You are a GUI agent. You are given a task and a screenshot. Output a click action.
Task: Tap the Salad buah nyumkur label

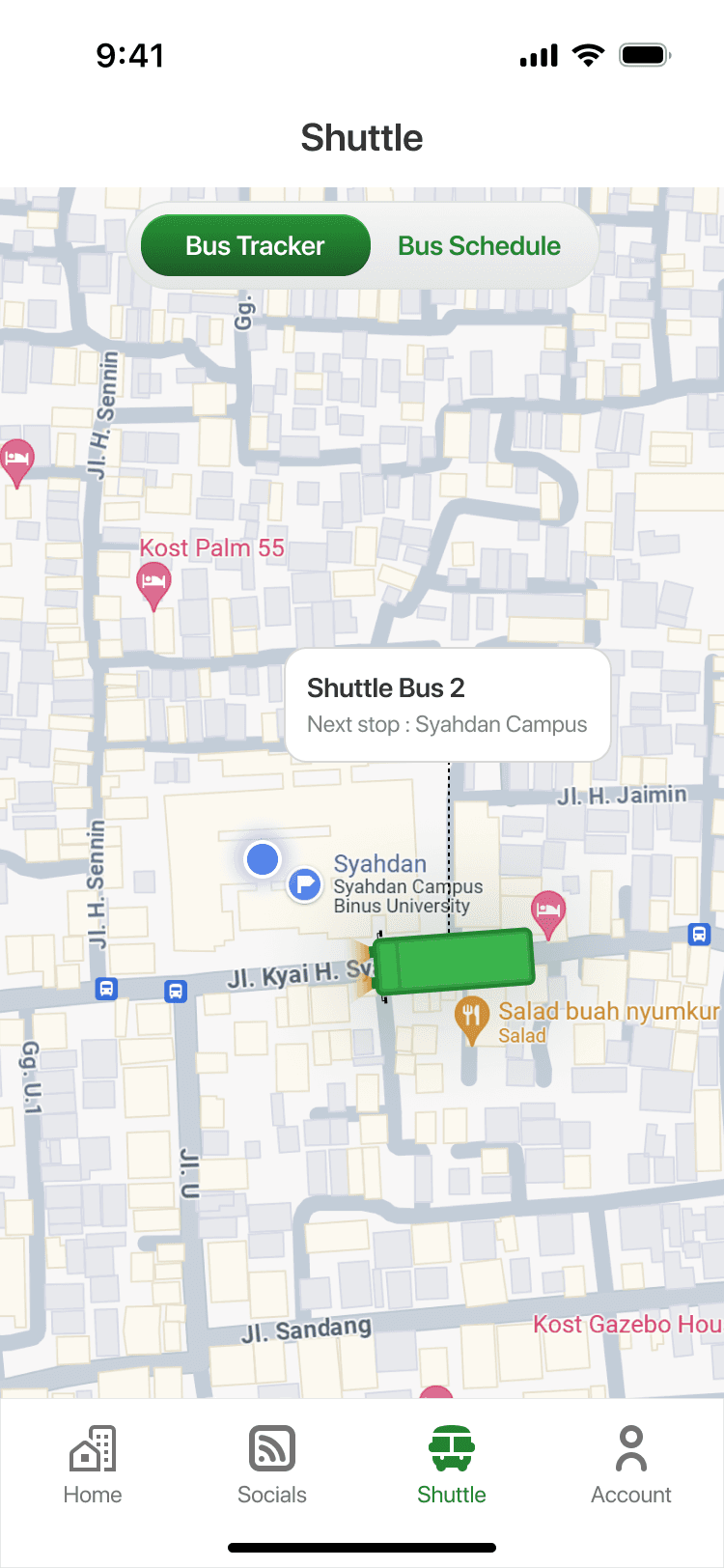click(x=609, y=1011)
